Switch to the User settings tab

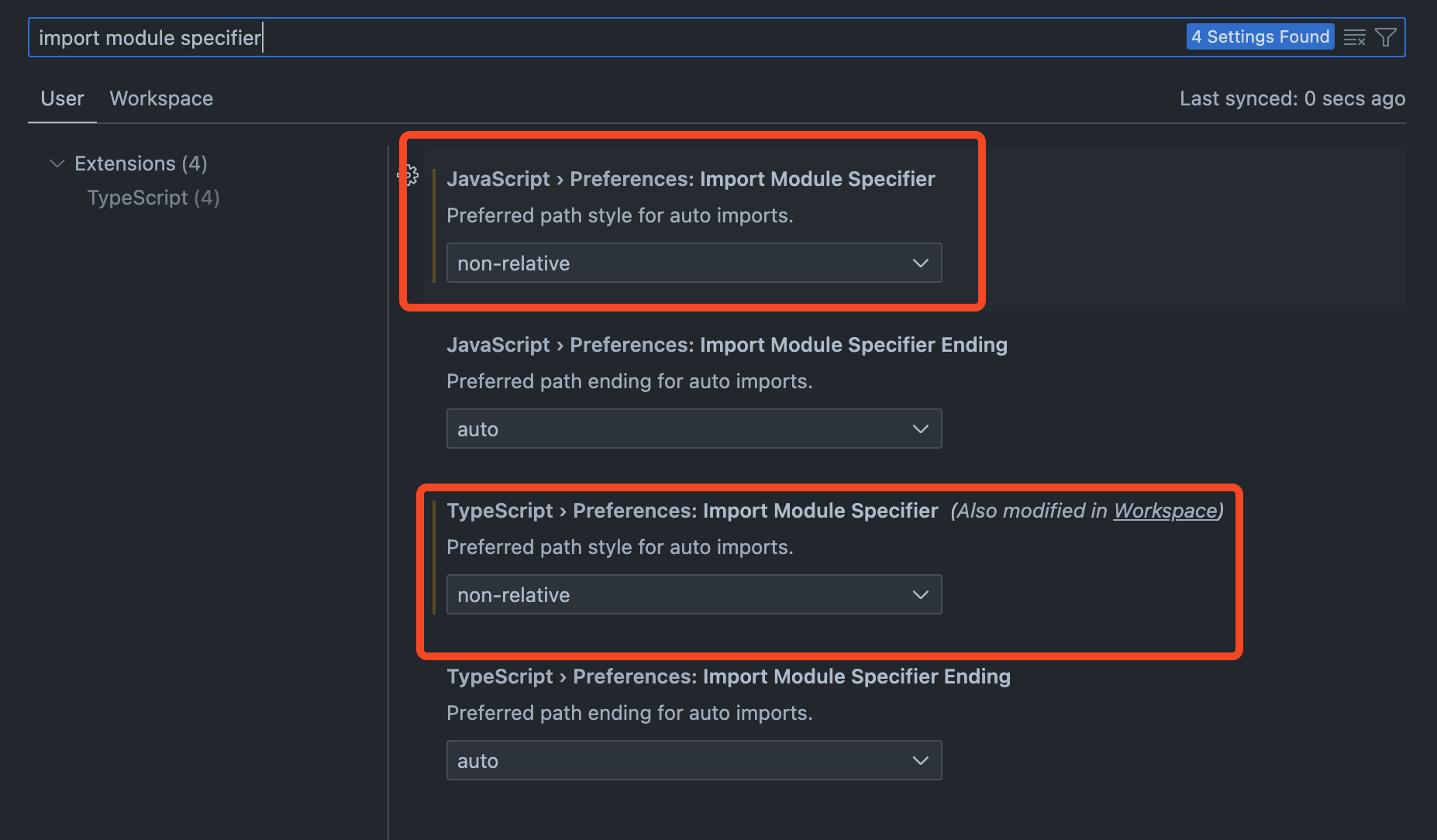tap(62, 98)
